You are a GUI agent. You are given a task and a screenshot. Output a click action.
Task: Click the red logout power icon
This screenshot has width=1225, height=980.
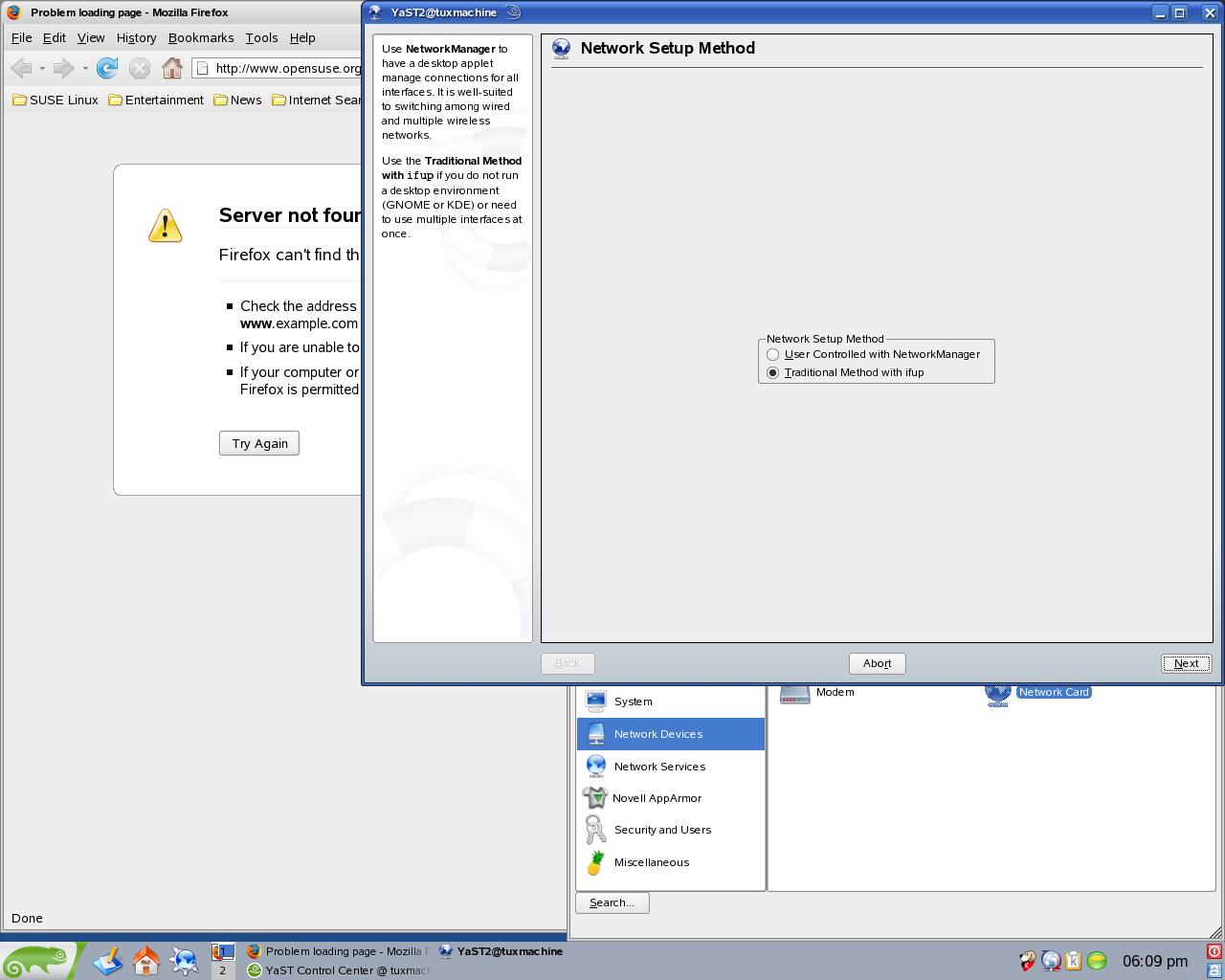coord(1214,951)
